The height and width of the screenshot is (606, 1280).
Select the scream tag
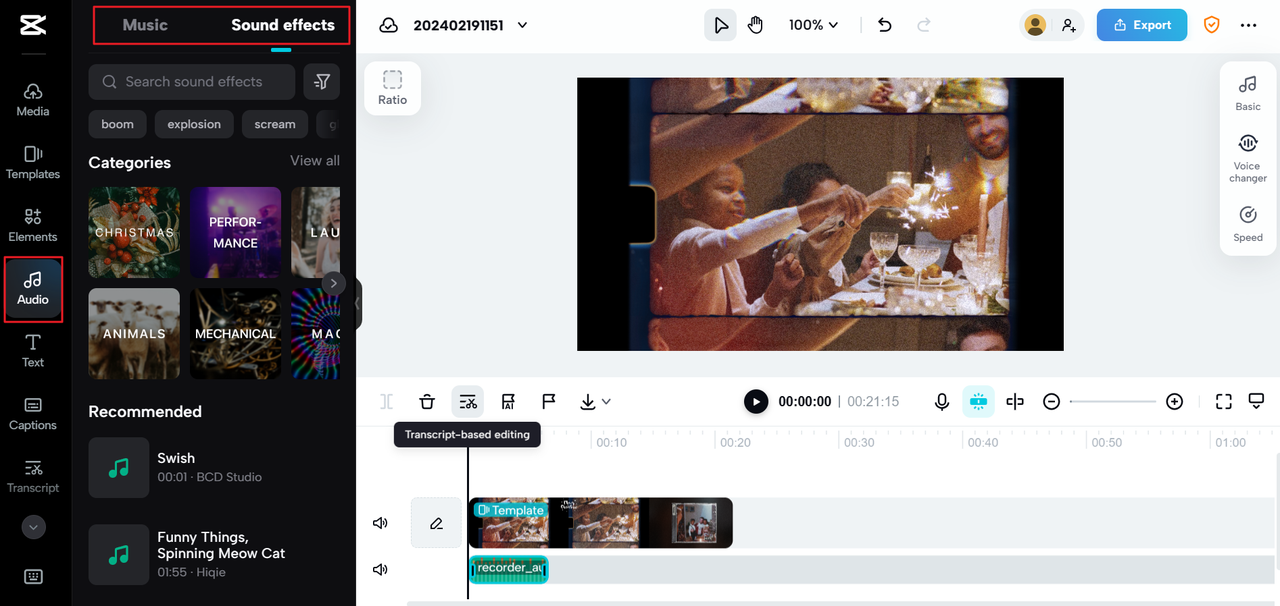click(275, 124)
